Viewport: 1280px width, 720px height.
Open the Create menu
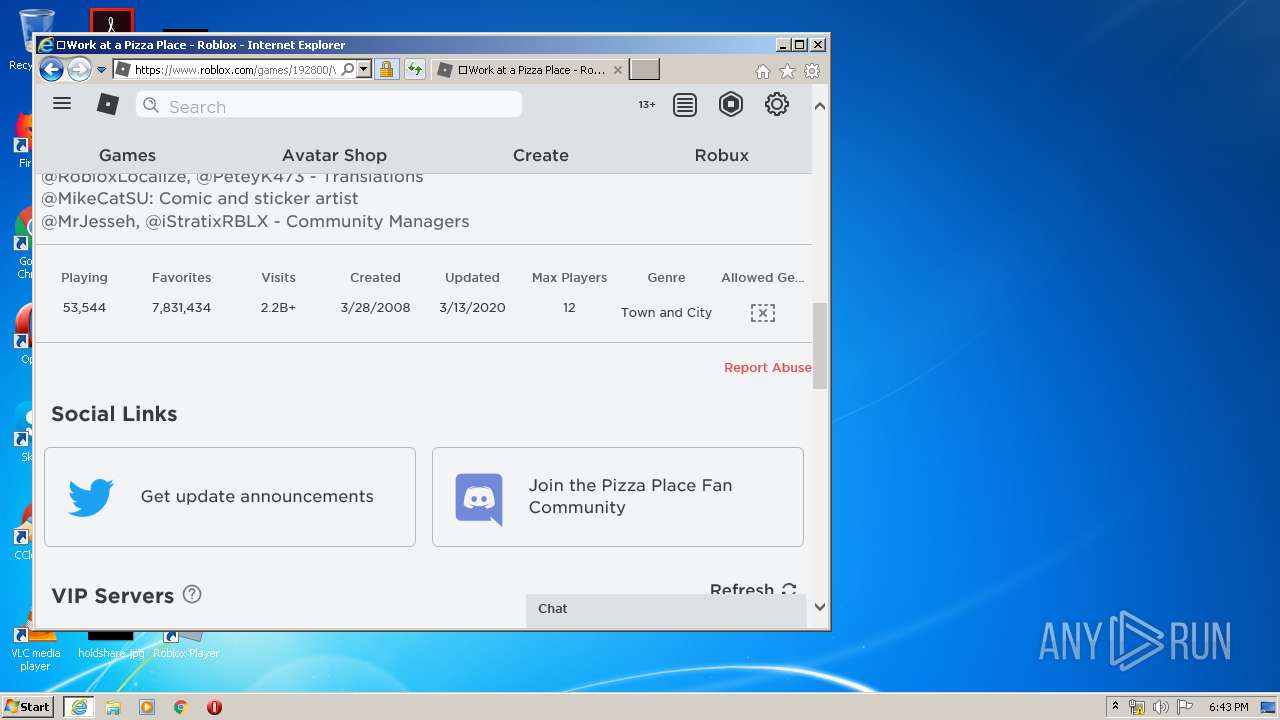541,155
